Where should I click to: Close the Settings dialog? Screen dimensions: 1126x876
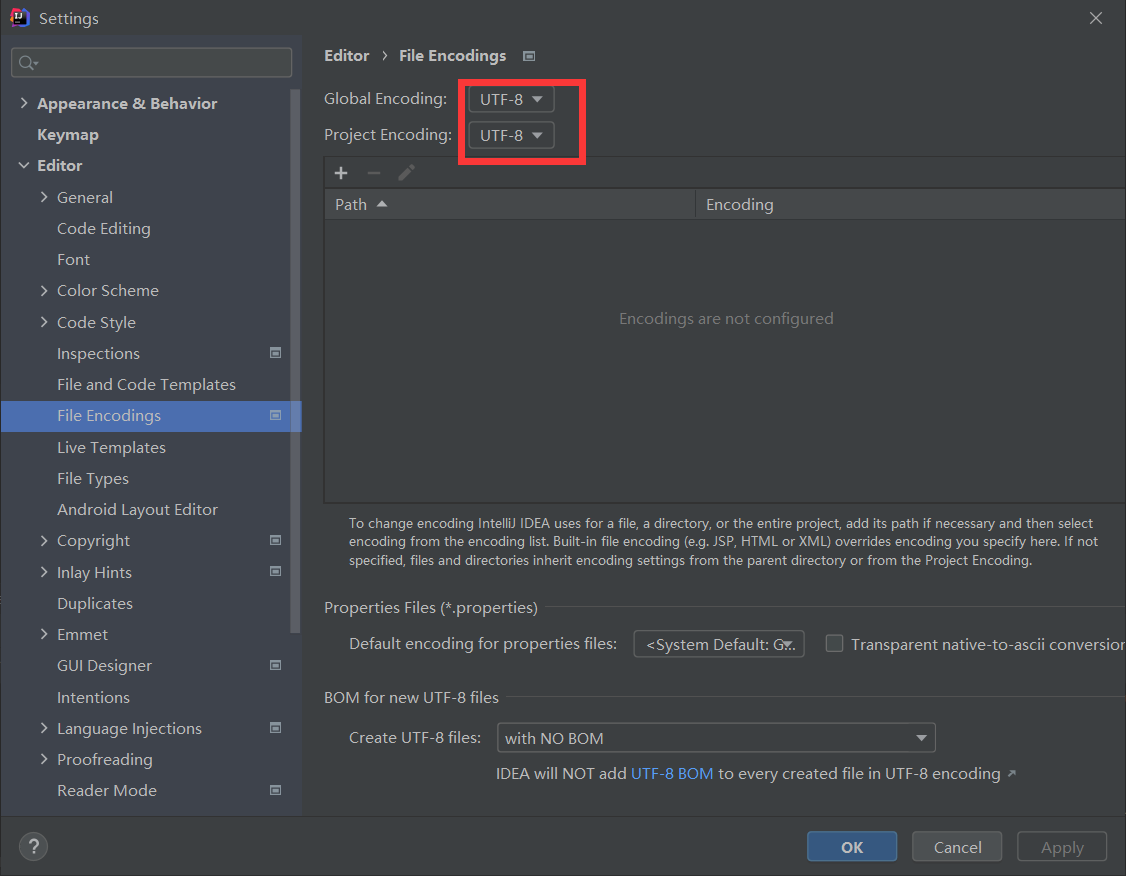1096,18
